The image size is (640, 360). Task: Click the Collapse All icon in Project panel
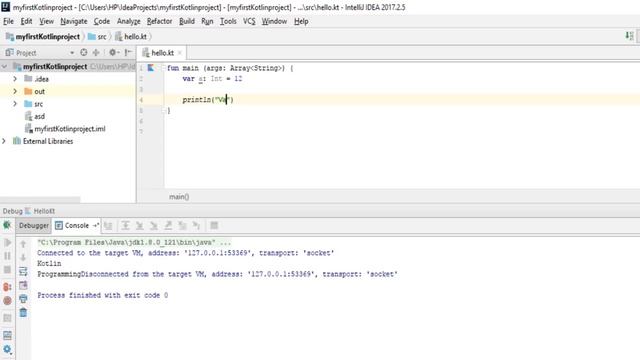coord(96,52)
